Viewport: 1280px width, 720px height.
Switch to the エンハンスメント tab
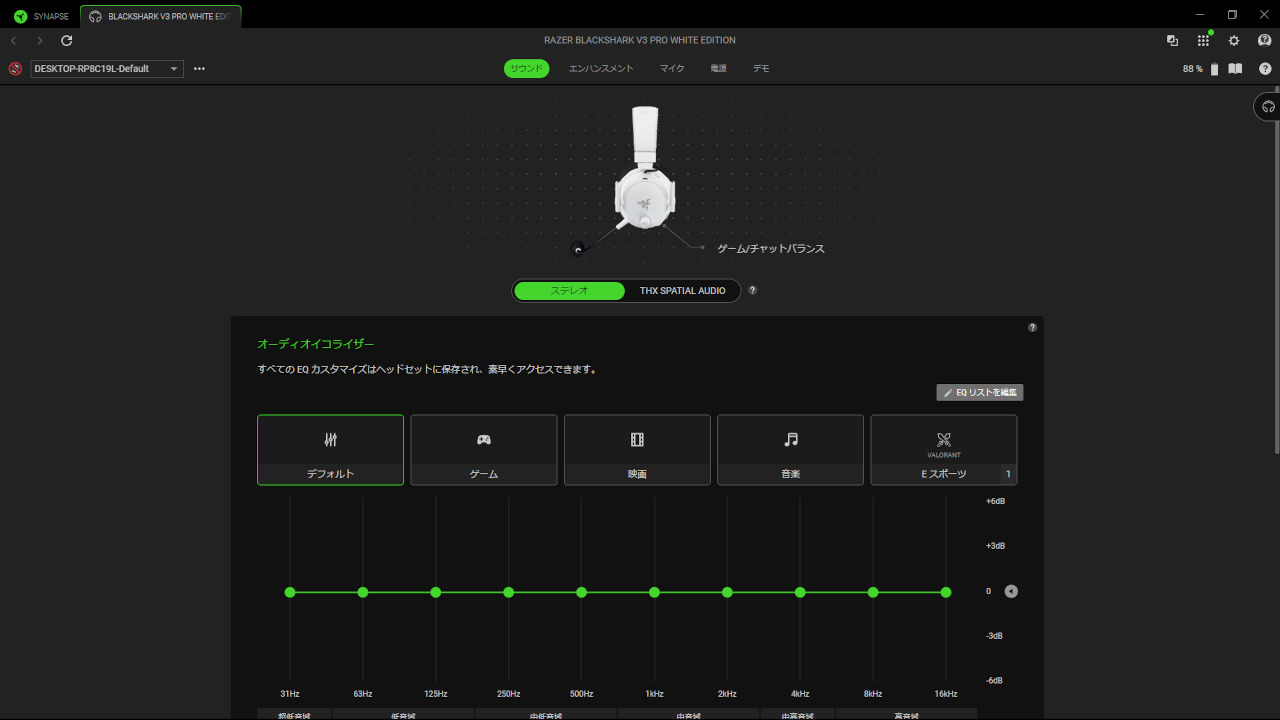[x=601, y=68]
